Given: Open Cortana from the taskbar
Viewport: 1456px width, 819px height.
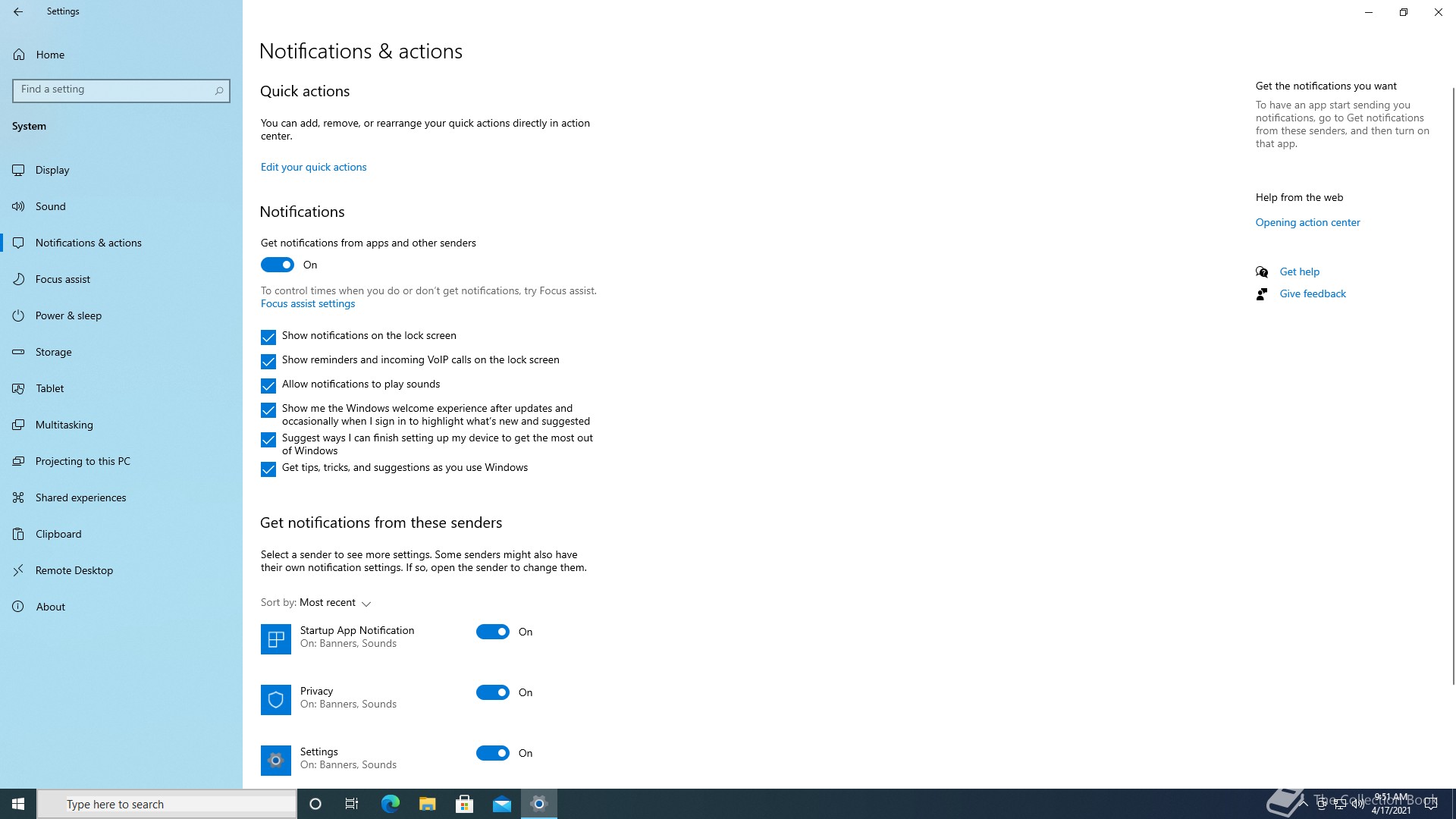Looking at the screenshot, I should click(x=315, y=804).
